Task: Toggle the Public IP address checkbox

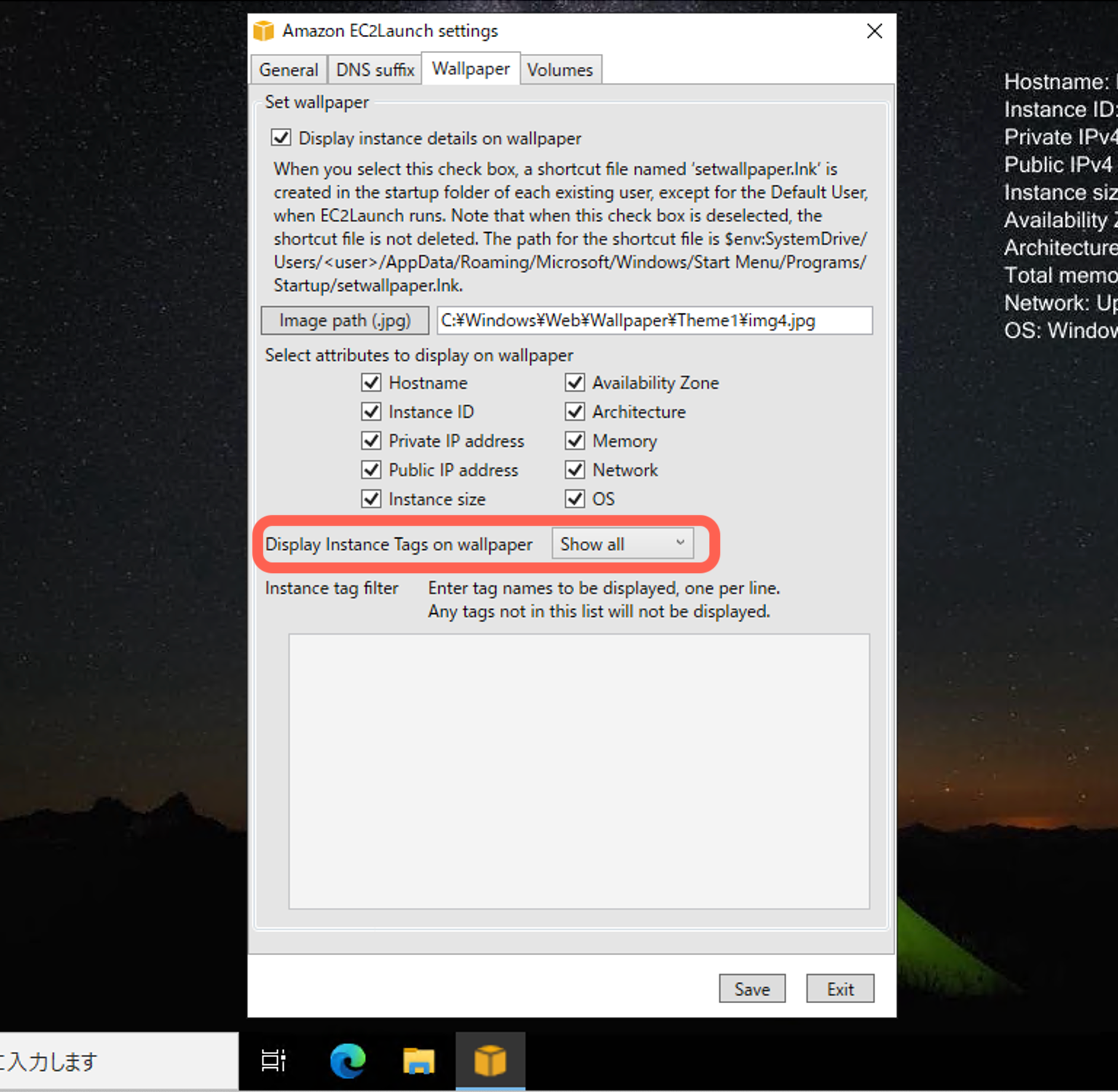Action: tap(371, 470)
